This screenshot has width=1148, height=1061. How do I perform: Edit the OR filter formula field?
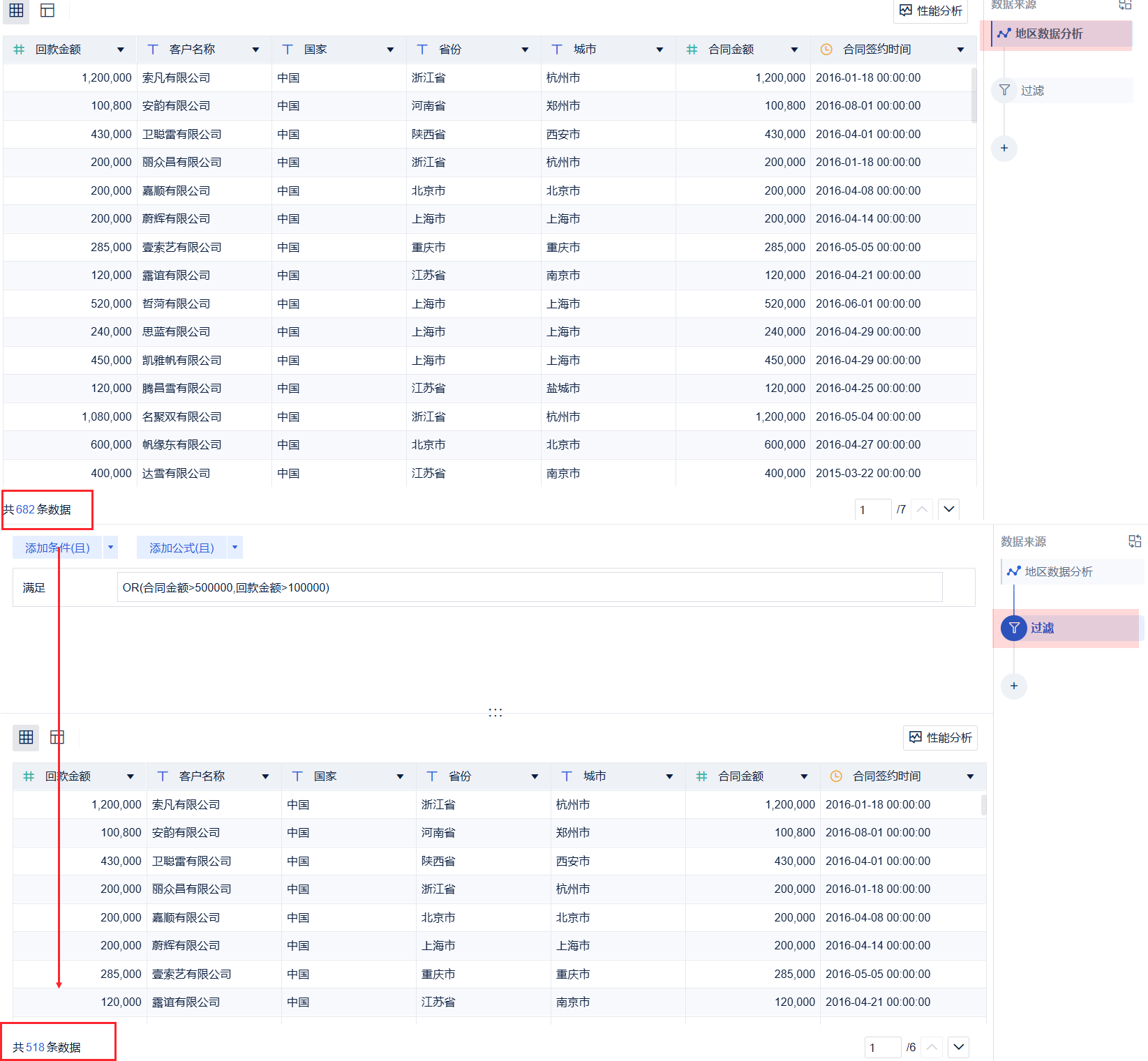point(530,587)
